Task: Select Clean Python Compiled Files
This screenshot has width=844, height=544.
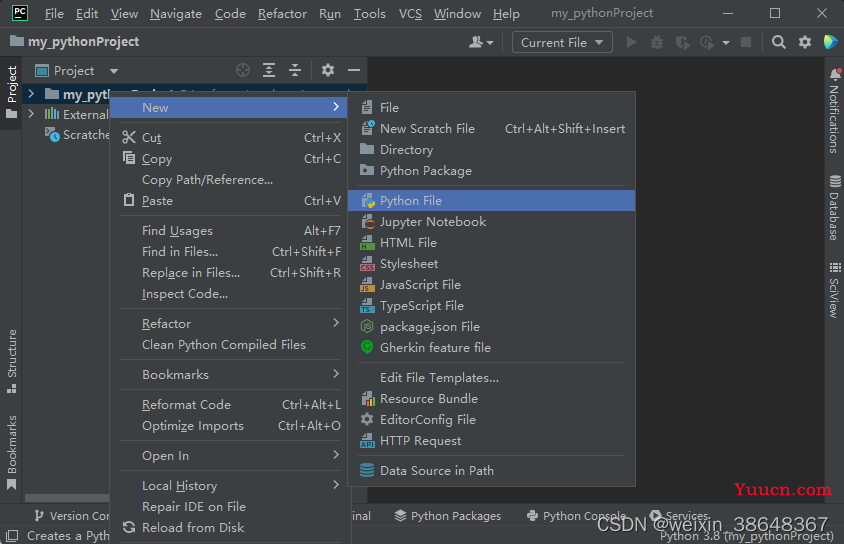Action: coord(229,345)
